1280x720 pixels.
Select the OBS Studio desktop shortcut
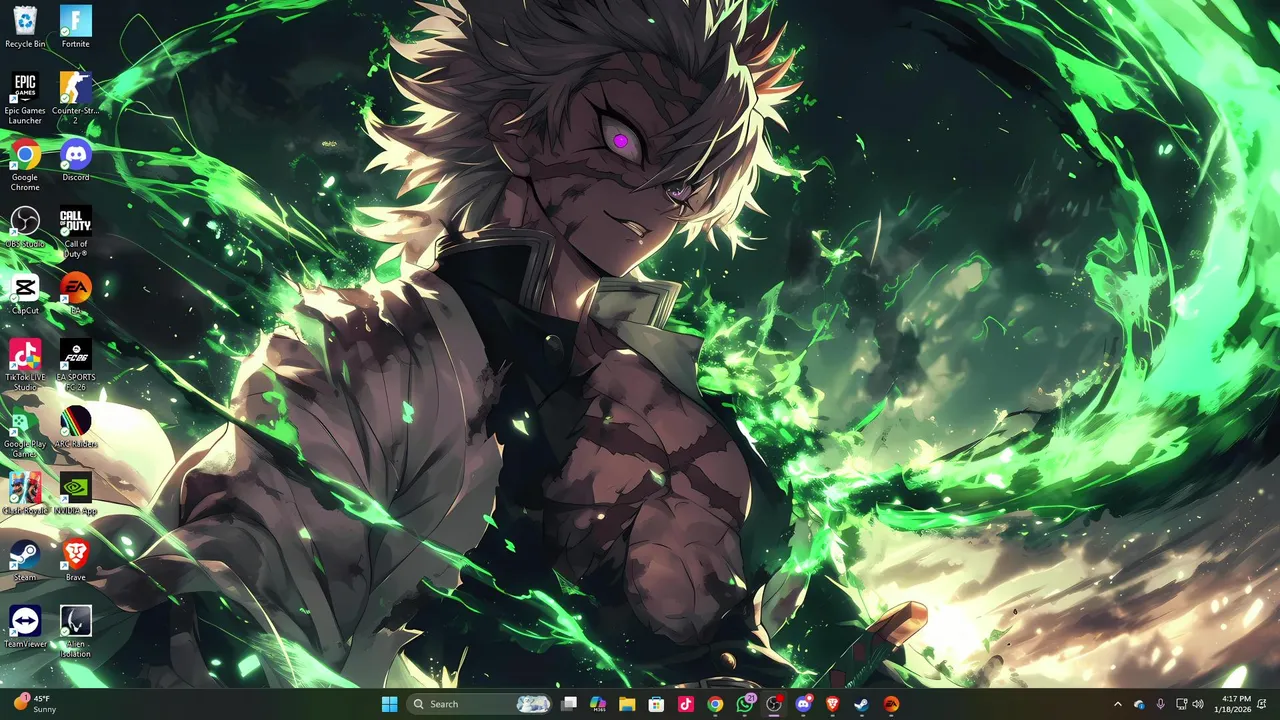tap(25, 227)
